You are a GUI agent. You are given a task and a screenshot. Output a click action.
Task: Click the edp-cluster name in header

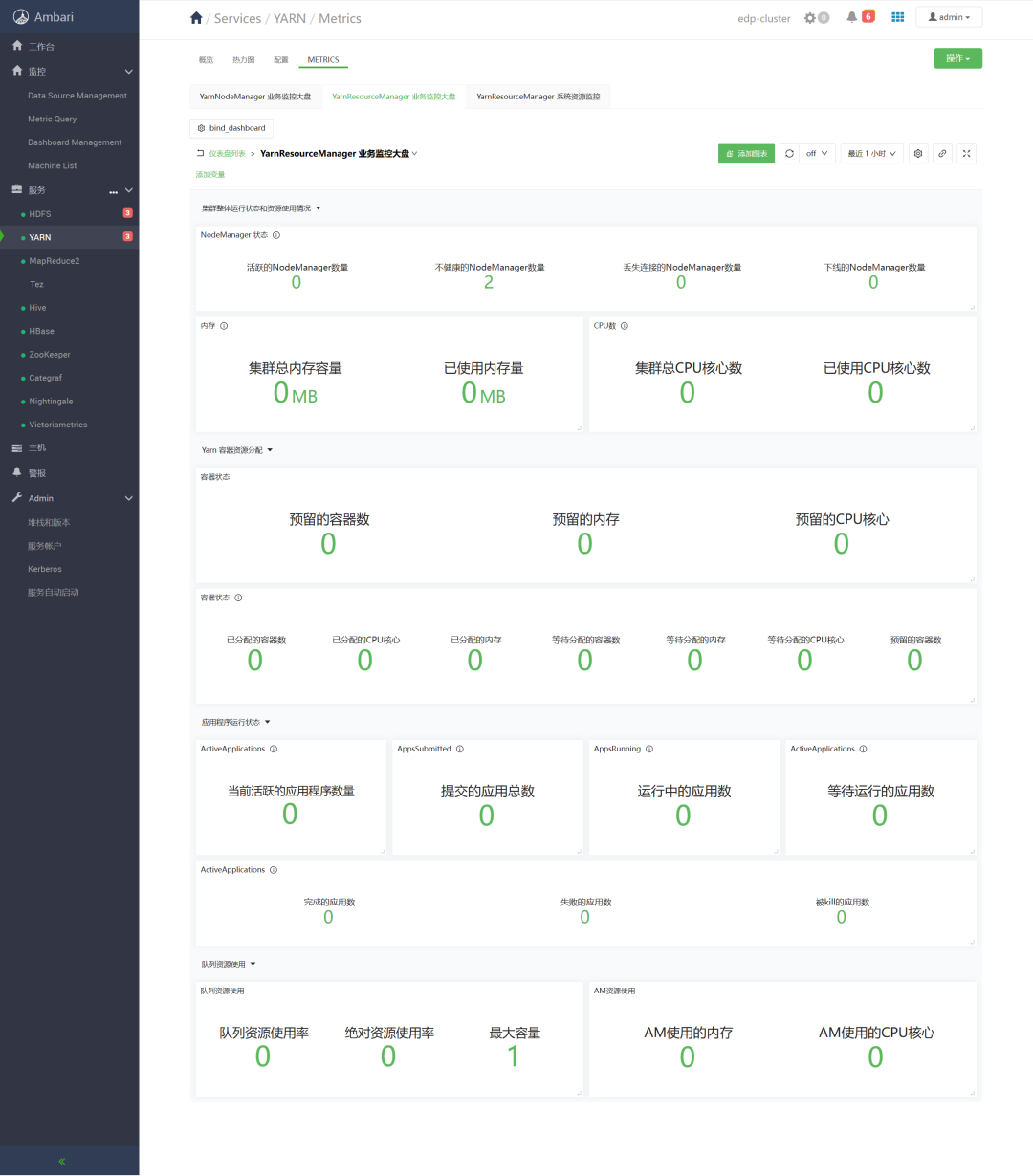764,18
